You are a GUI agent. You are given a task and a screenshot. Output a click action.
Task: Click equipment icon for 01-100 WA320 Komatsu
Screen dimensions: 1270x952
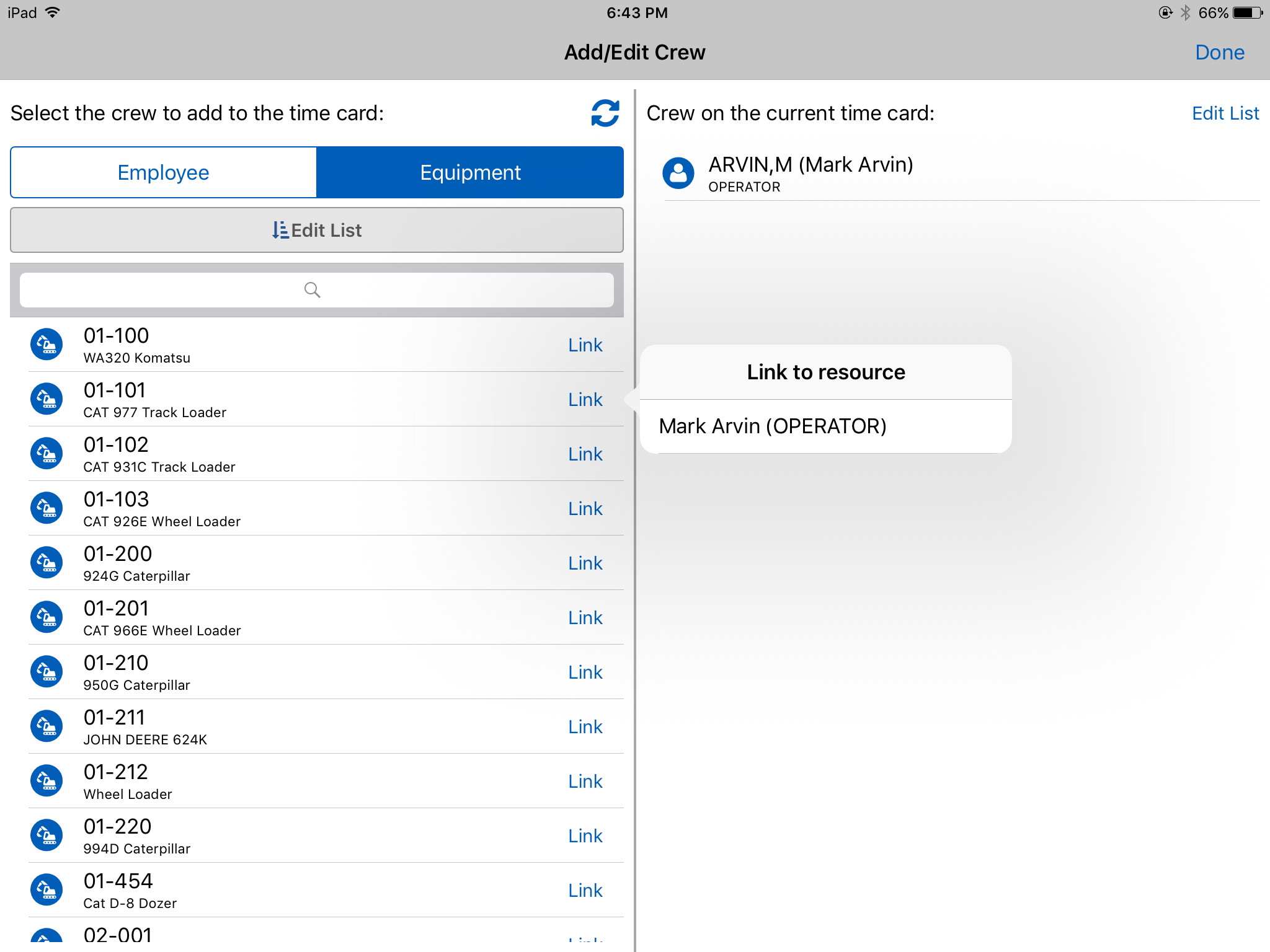47,345
